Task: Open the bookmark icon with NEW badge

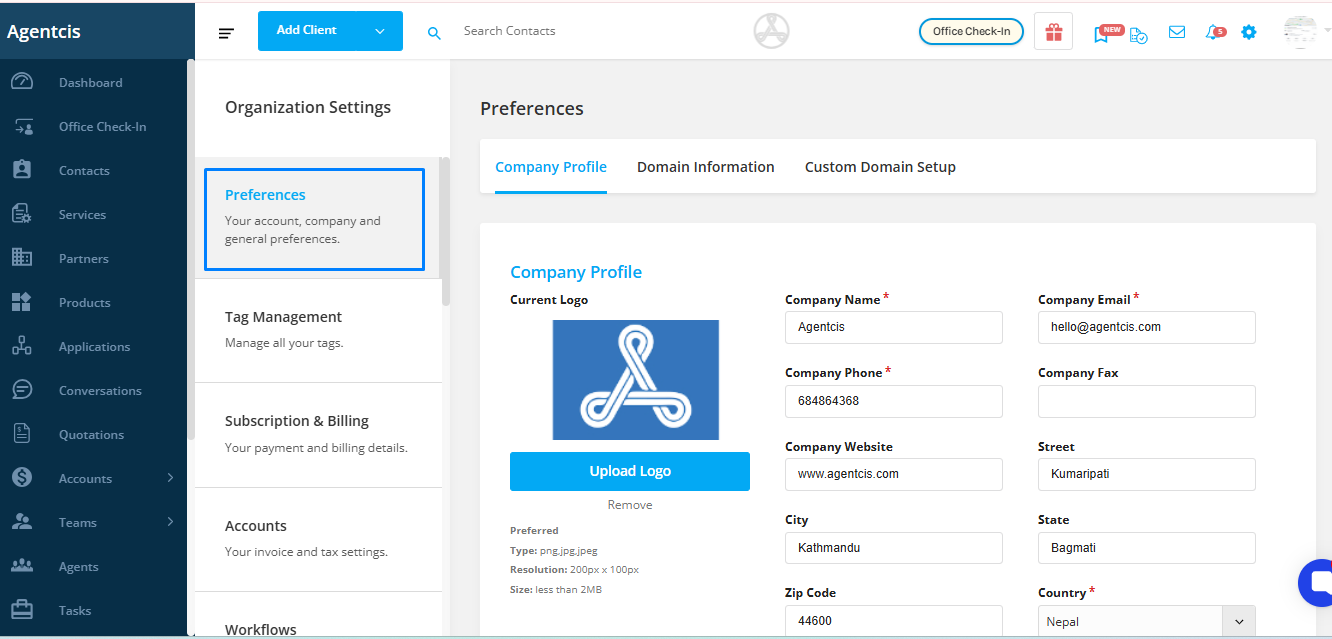Action: [x=1102, y=33]
